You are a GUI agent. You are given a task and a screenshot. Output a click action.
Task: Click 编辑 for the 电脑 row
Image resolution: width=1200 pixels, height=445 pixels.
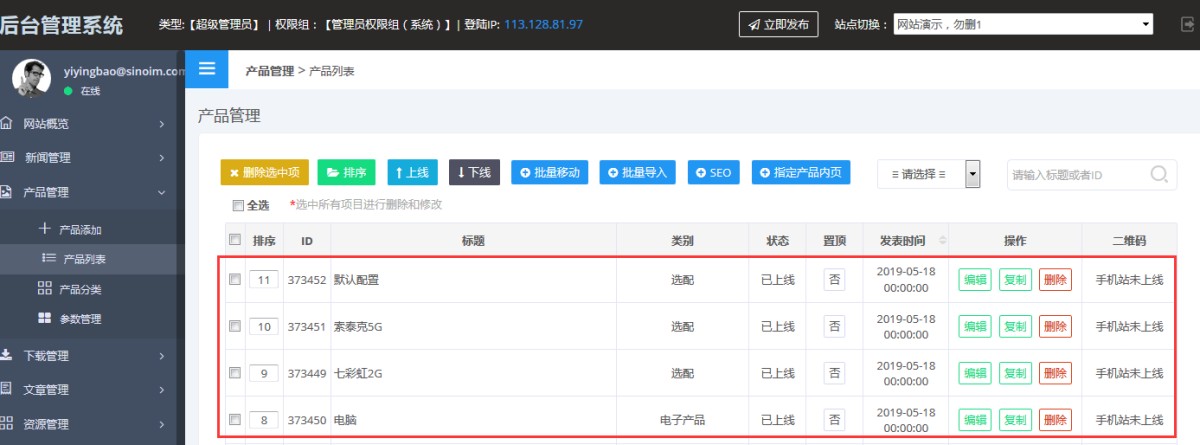tap(975, 419)
